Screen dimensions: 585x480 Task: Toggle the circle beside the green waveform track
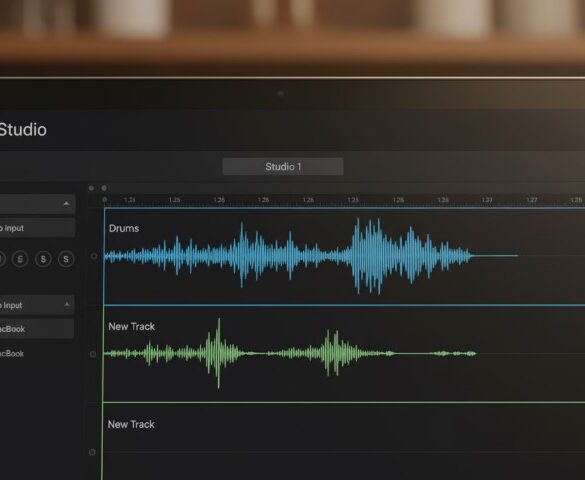pyautogui.click(x=93, y=354)
